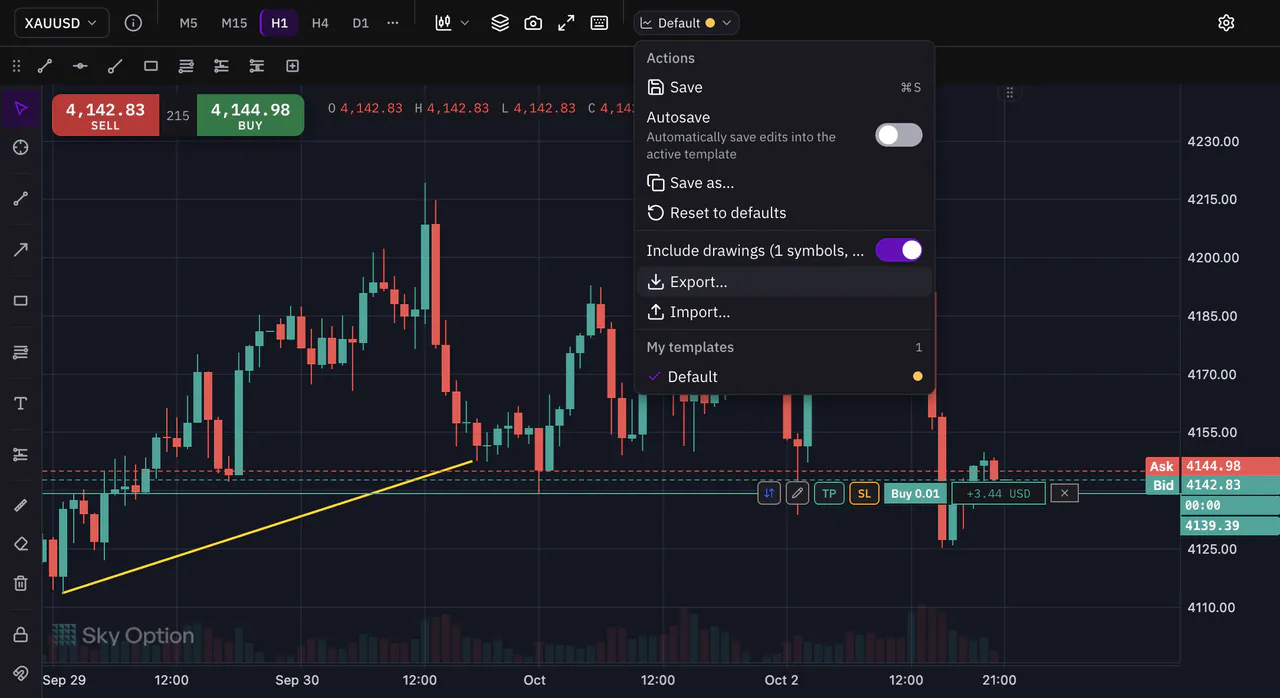Choose Import... in the menu
This screenshot has width=1280, height=698.
coord(784,312)
